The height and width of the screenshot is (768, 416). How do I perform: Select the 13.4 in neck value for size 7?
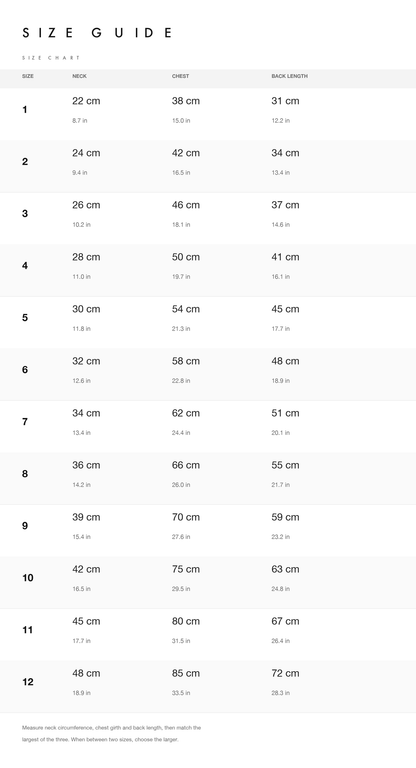click(81, 432)
